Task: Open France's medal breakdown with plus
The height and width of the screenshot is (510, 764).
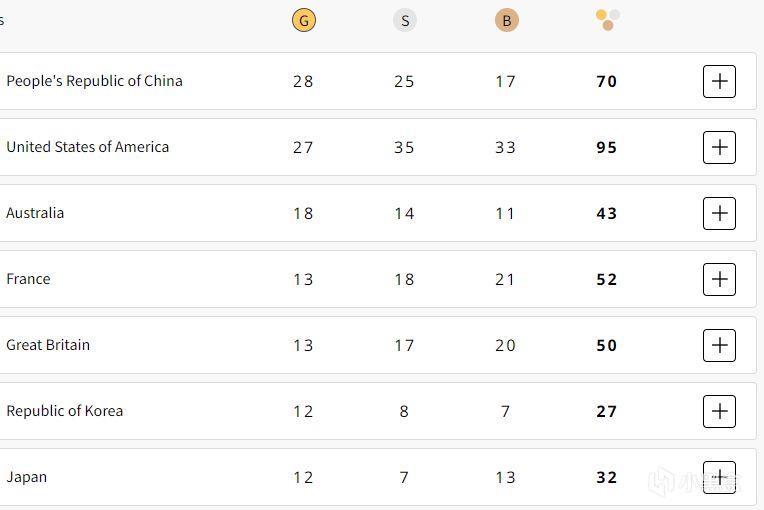Action: (x=719, y=280)
